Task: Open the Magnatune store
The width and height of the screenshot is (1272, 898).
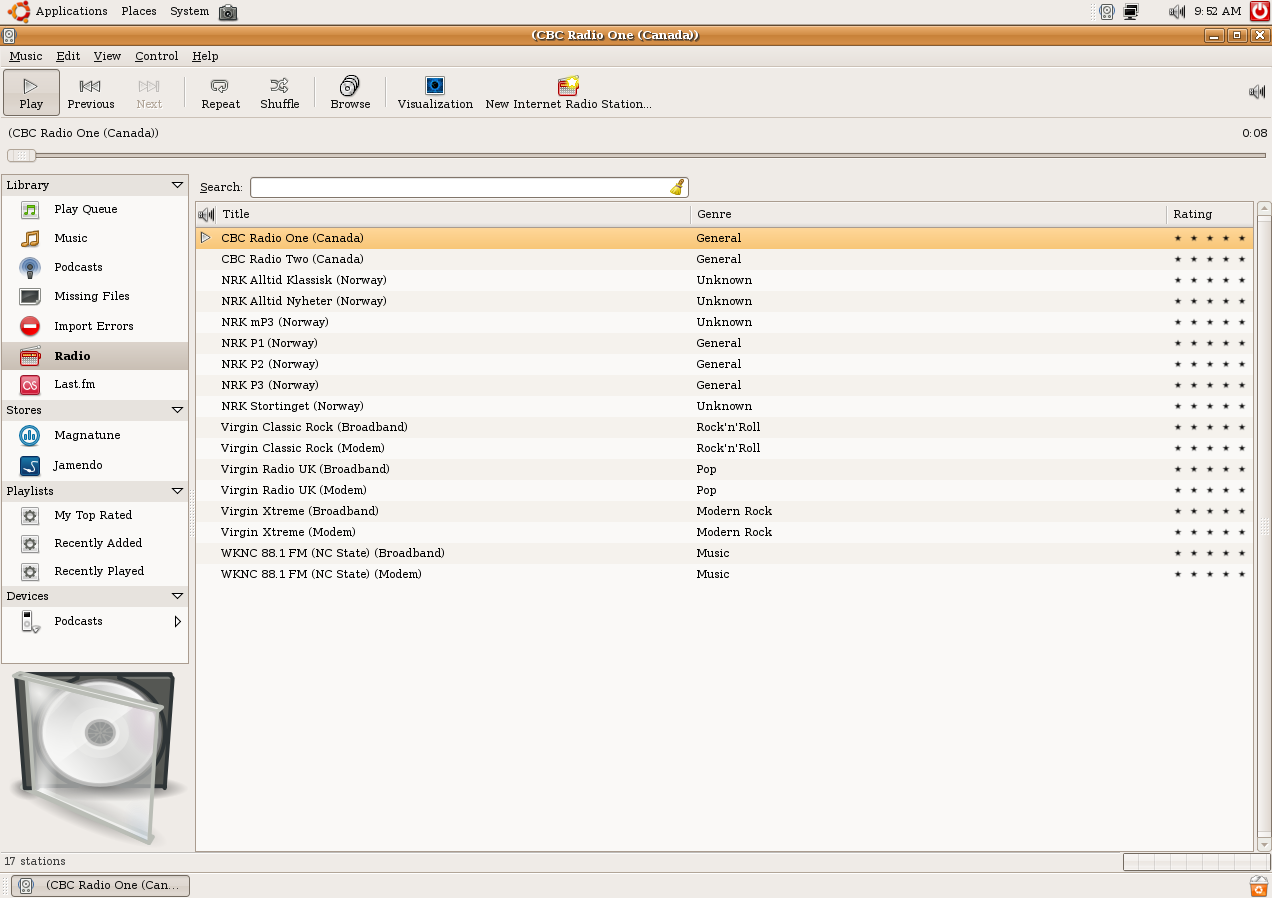Action: click(94, 435)
